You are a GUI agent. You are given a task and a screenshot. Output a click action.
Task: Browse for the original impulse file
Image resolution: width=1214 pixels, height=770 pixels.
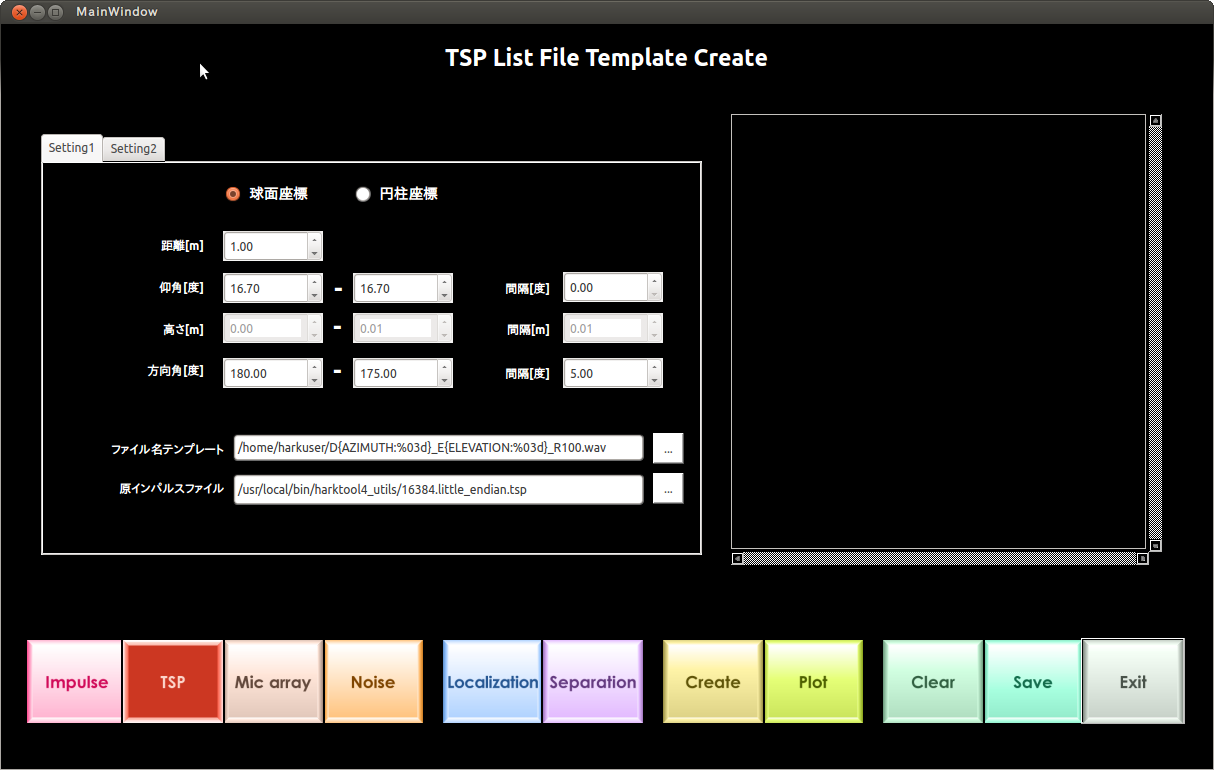[667, 488]
